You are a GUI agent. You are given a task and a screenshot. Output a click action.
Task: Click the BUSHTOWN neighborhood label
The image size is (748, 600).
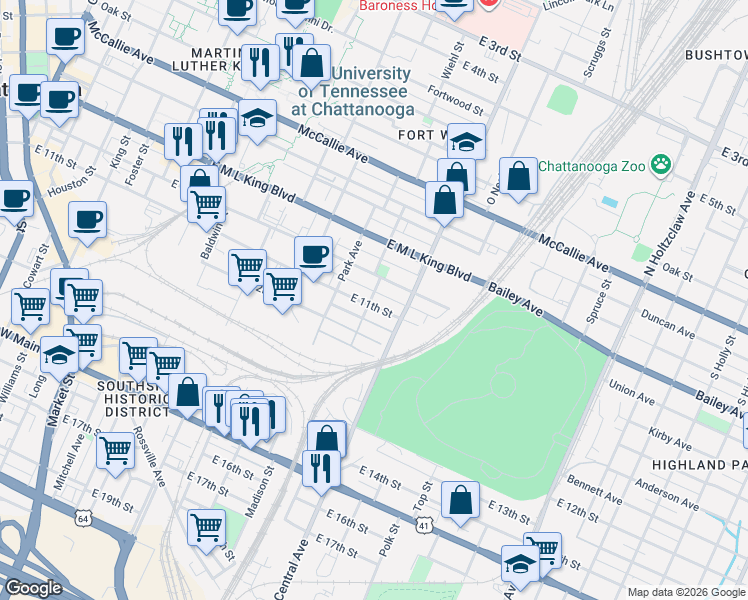[x=716, y=55]
